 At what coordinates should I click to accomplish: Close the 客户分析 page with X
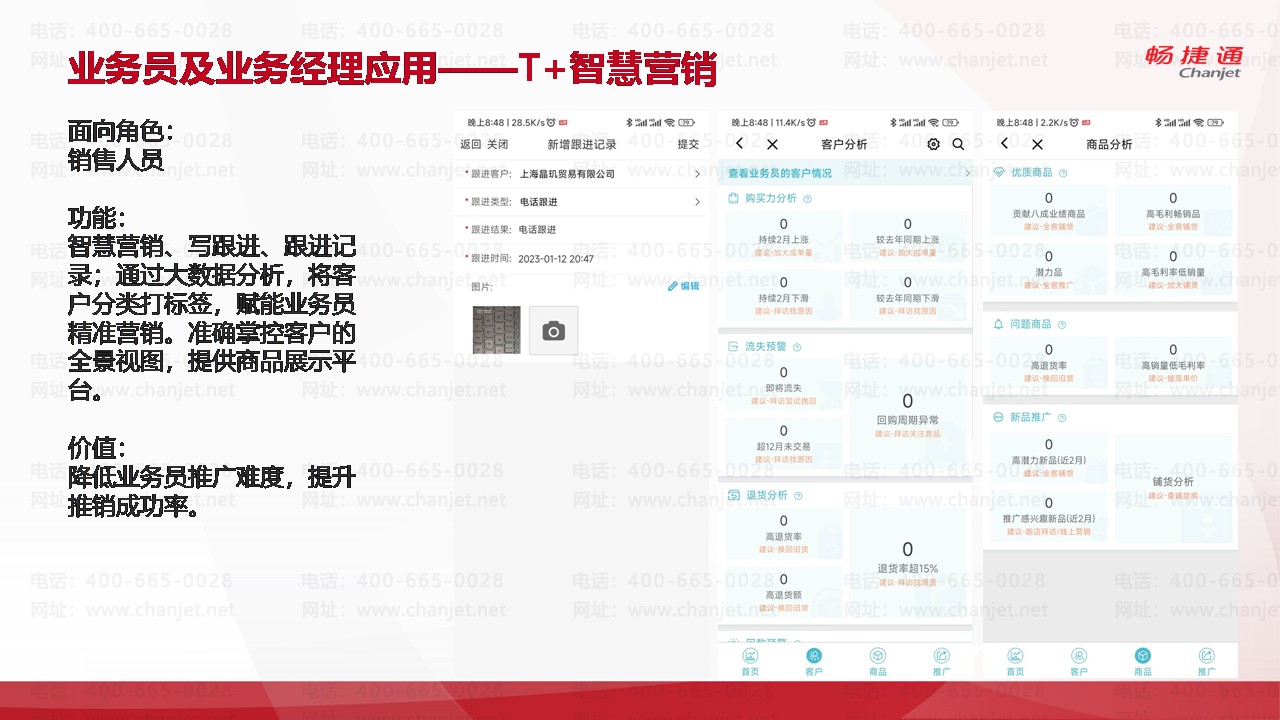(x=772, y=144)
